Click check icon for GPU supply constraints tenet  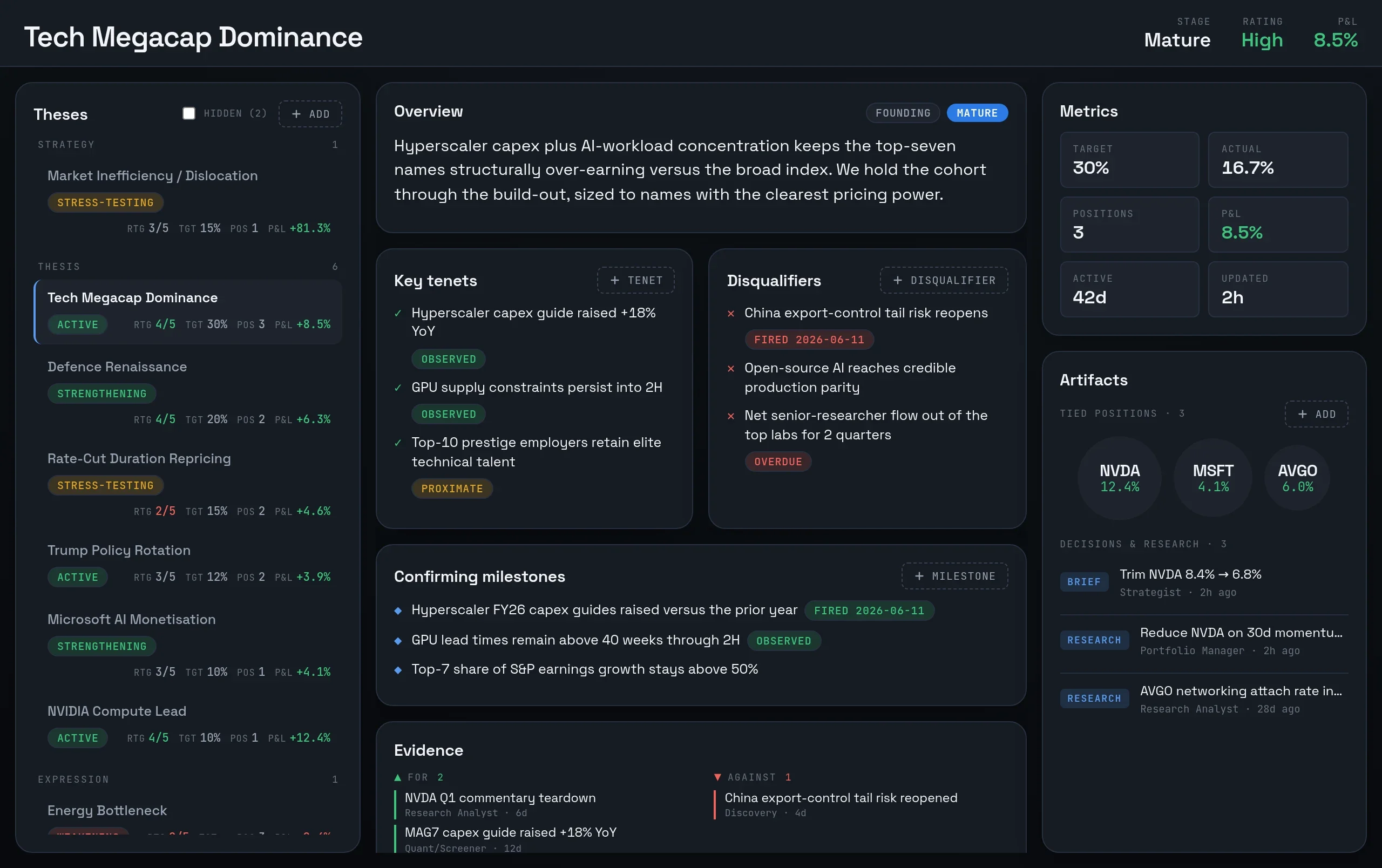pyautogui.click(x=398, y=388)
